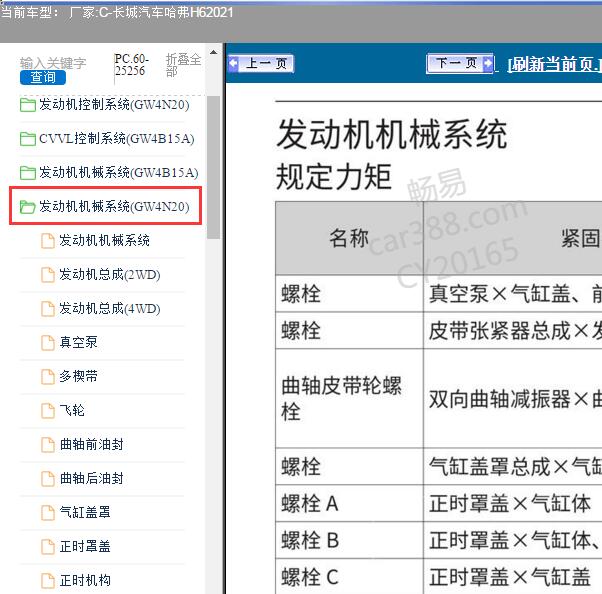Click the 名称 table column header
This screenshot has height=594, width=602.
pos(349,238)
